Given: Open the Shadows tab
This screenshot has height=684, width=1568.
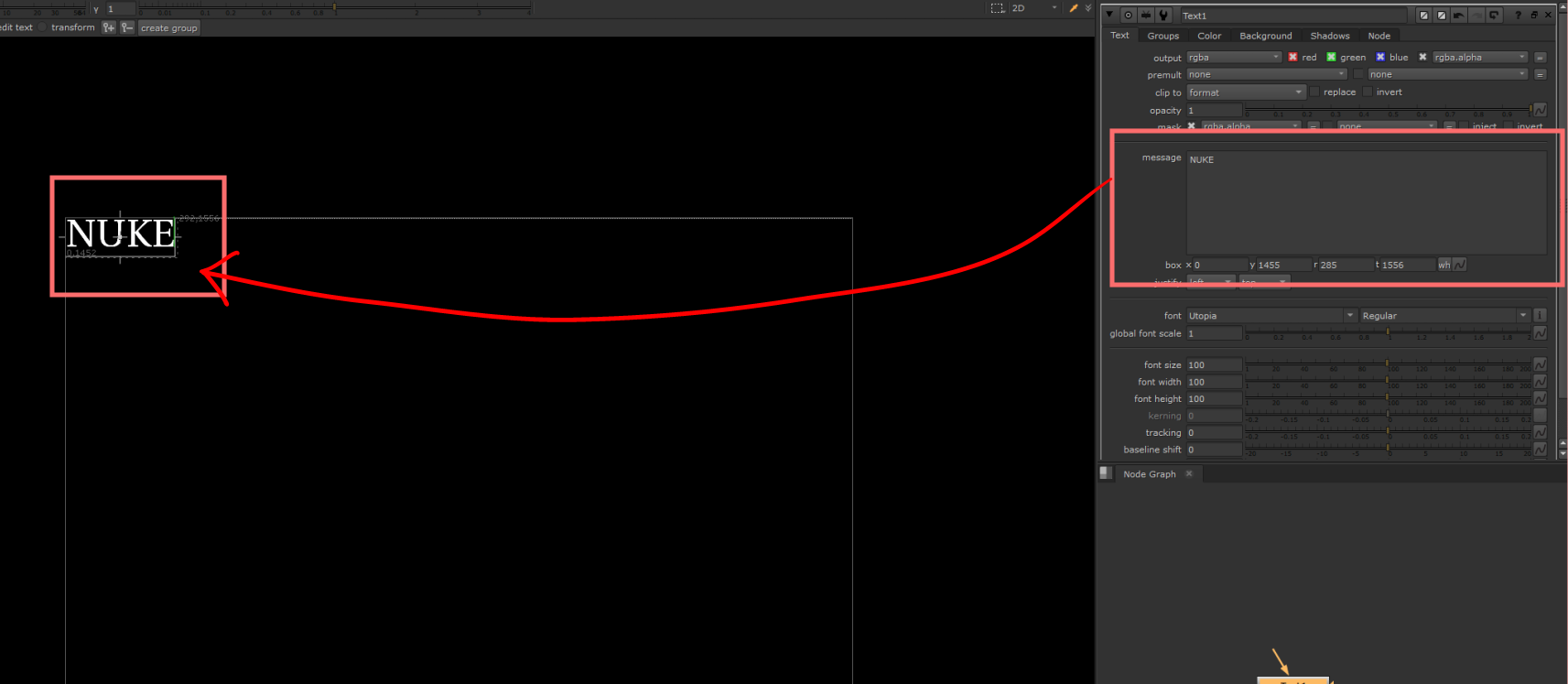Looking at the screenshot, I should [1330, 36].
